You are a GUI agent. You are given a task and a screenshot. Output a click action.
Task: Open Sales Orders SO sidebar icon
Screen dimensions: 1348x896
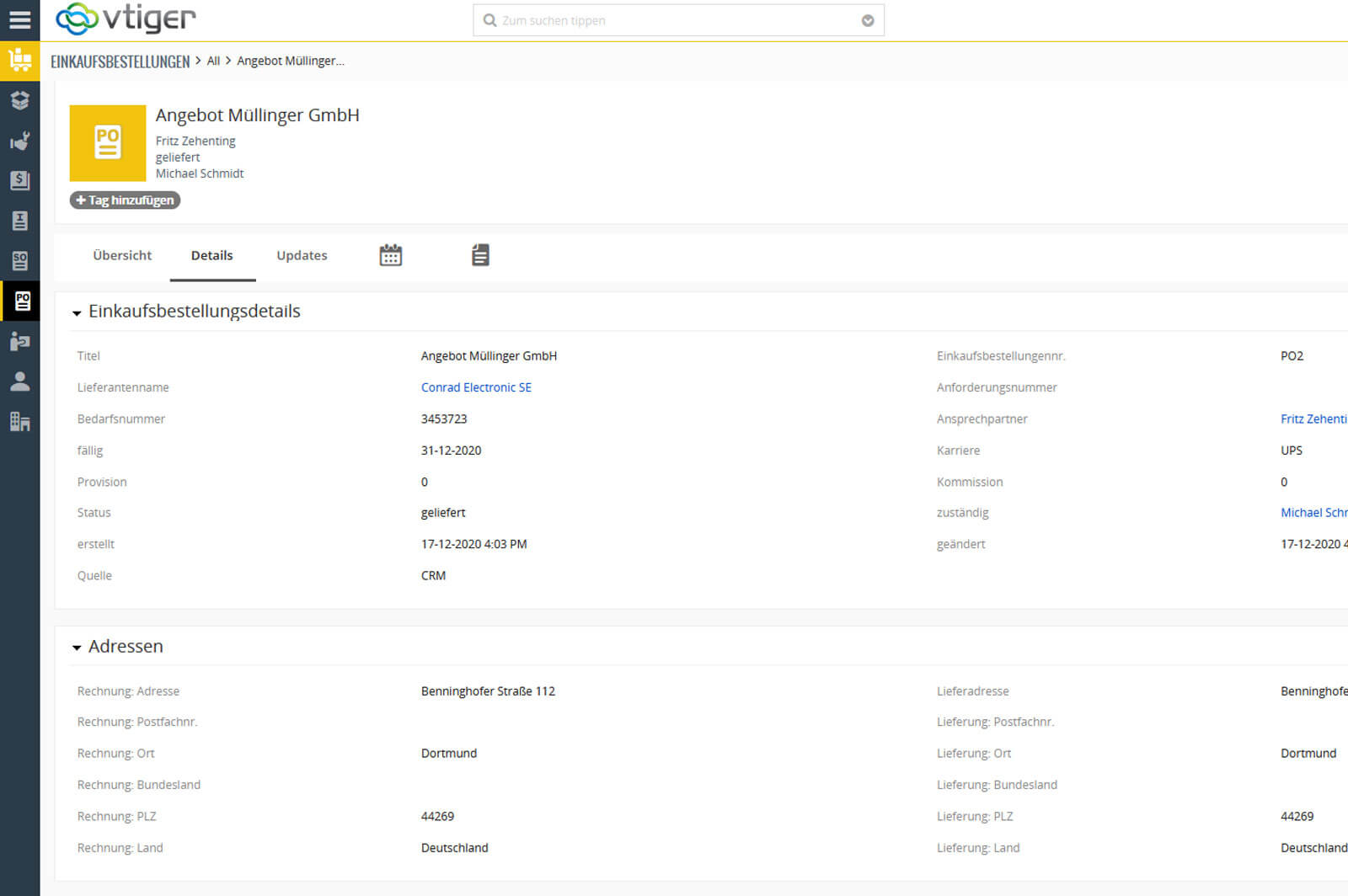pyautogui.click(x=19, y=261)
